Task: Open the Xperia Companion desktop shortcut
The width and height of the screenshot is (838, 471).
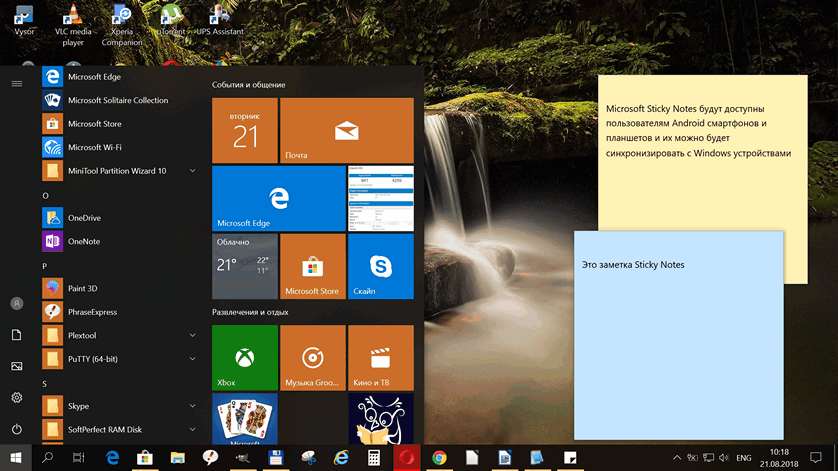Action: pyautogui.click(x=122, y=24)
